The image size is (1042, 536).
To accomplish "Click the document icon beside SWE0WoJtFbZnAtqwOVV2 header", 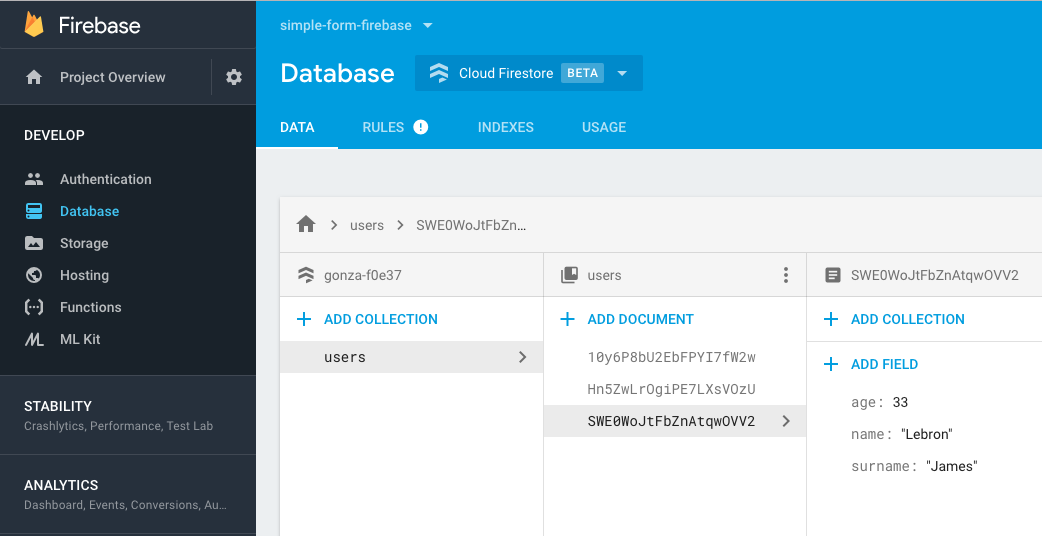I will coord(833,275).
